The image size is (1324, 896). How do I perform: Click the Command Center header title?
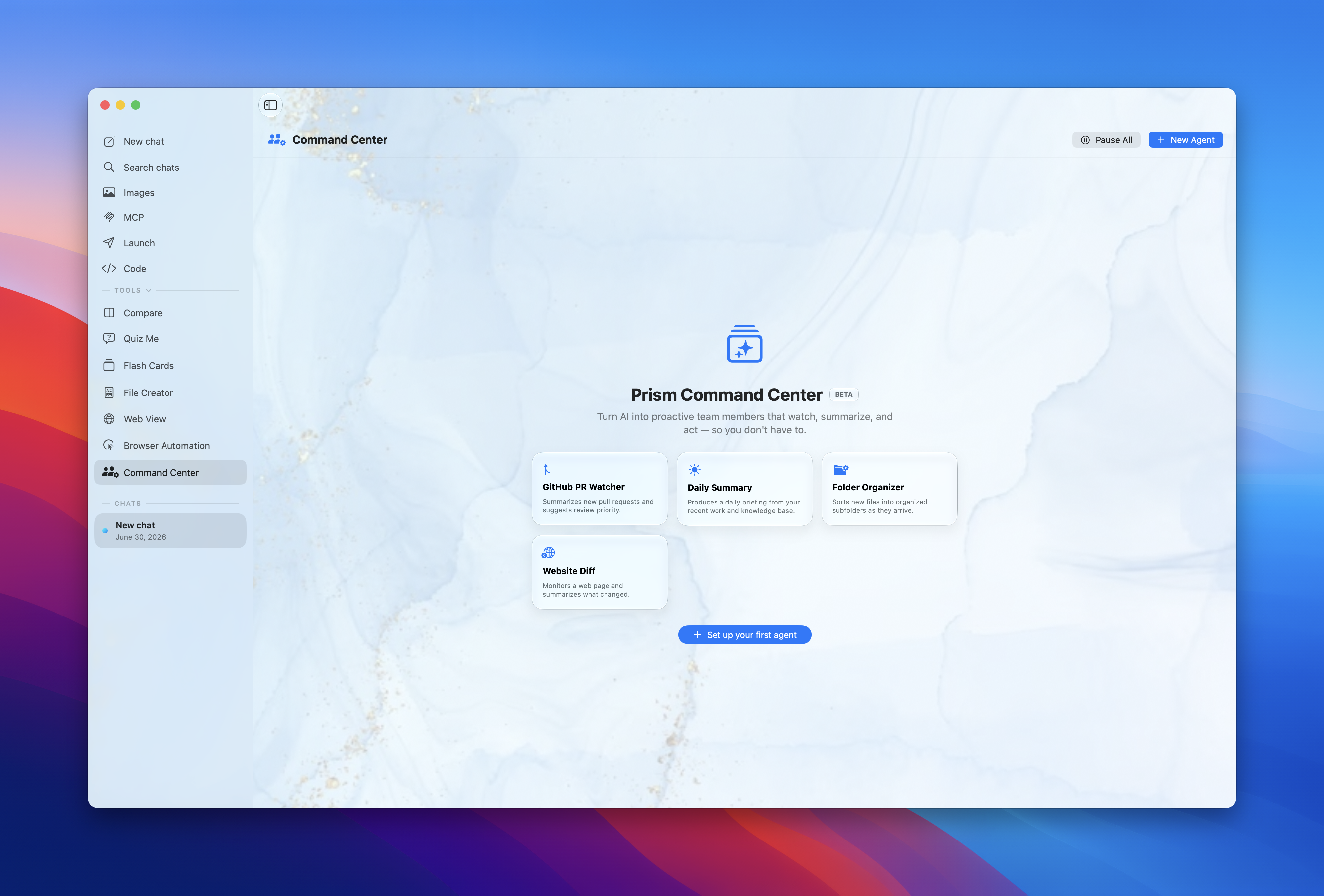[x=340, y=140]
